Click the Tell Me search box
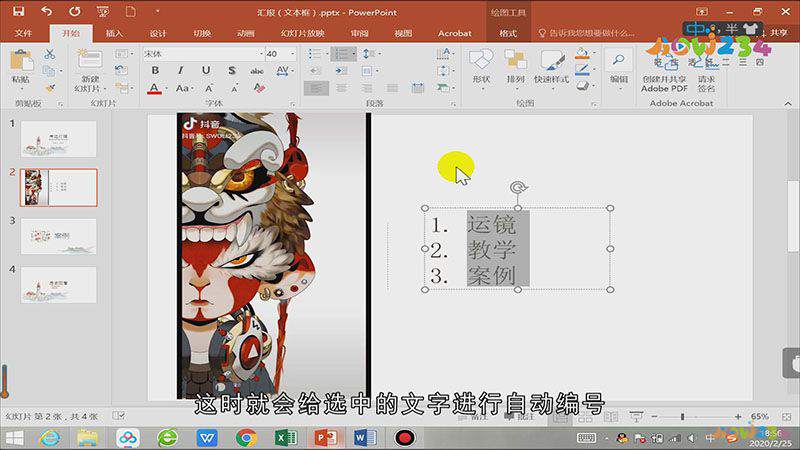Viewport: 800px width, 450px height. point(586,33)
